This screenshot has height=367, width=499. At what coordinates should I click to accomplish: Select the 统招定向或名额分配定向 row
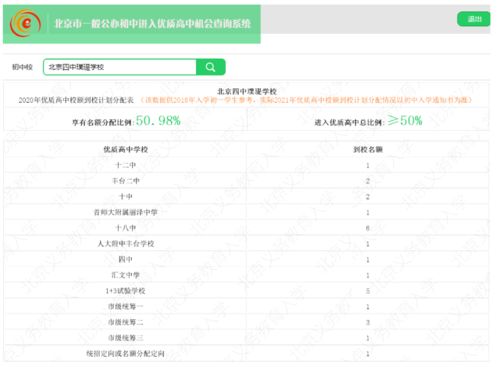coord(247,353)
